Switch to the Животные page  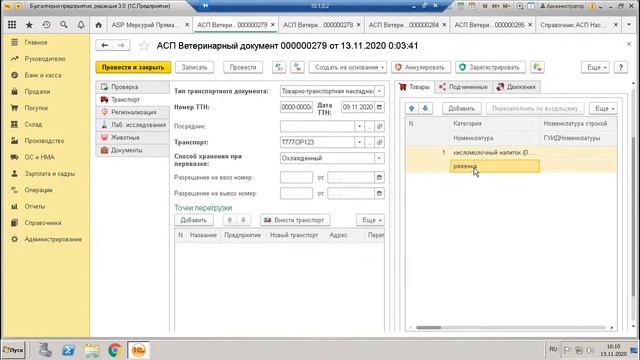(x=133, y=137)
